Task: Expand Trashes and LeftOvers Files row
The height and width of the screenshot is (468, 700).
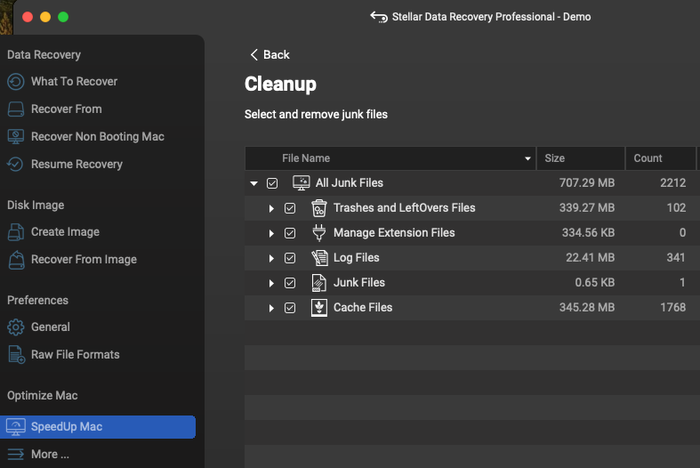Action: (271, 209)
